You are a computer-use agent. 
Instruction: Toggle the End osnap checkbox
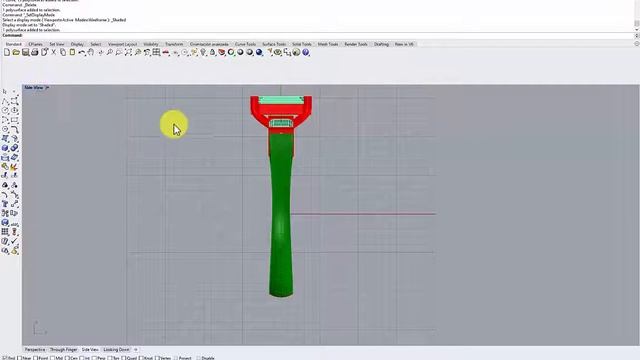4,358
